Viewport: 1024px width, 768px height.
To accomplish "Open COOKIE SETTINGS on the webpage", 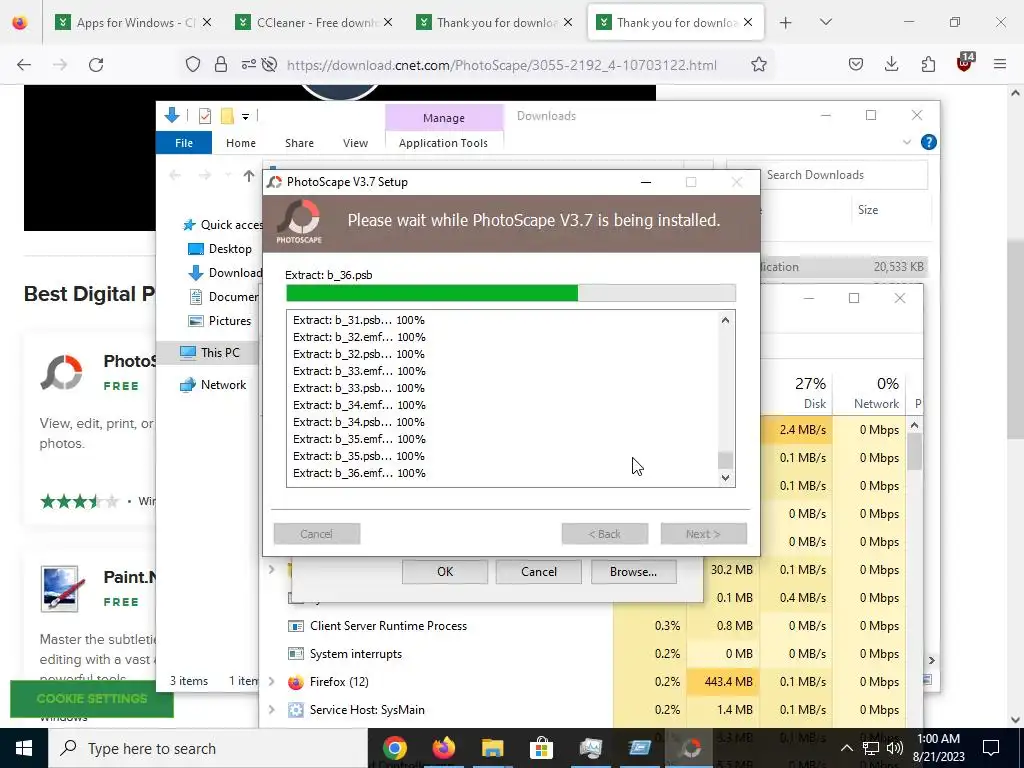I will [92, 698].
